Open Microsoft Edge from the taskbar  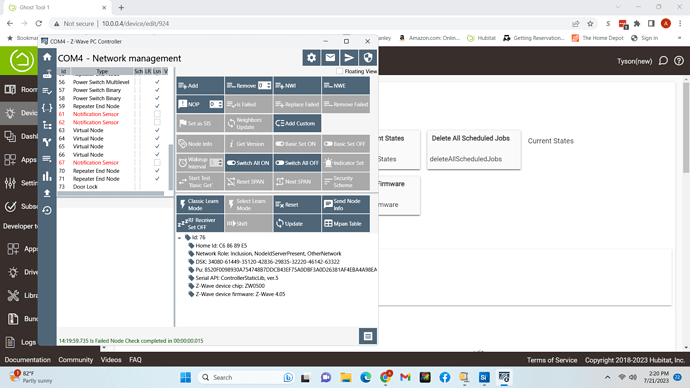pyautogui.click(x=366, y=377)
